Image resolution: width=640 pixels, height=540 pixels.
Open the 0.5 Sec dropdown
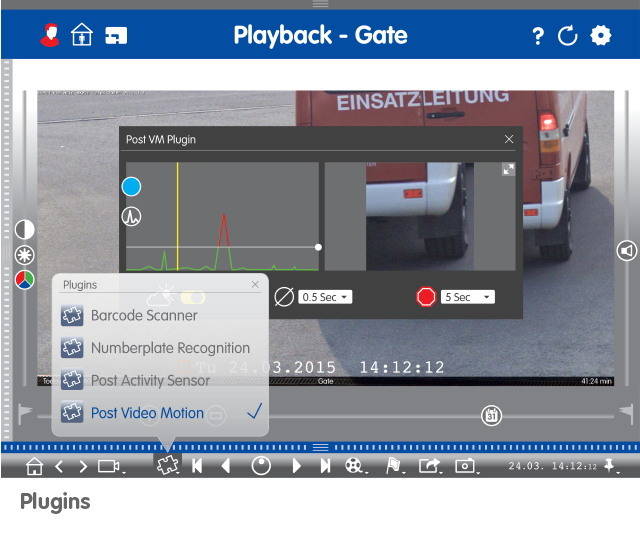click(x=325, y=297)
